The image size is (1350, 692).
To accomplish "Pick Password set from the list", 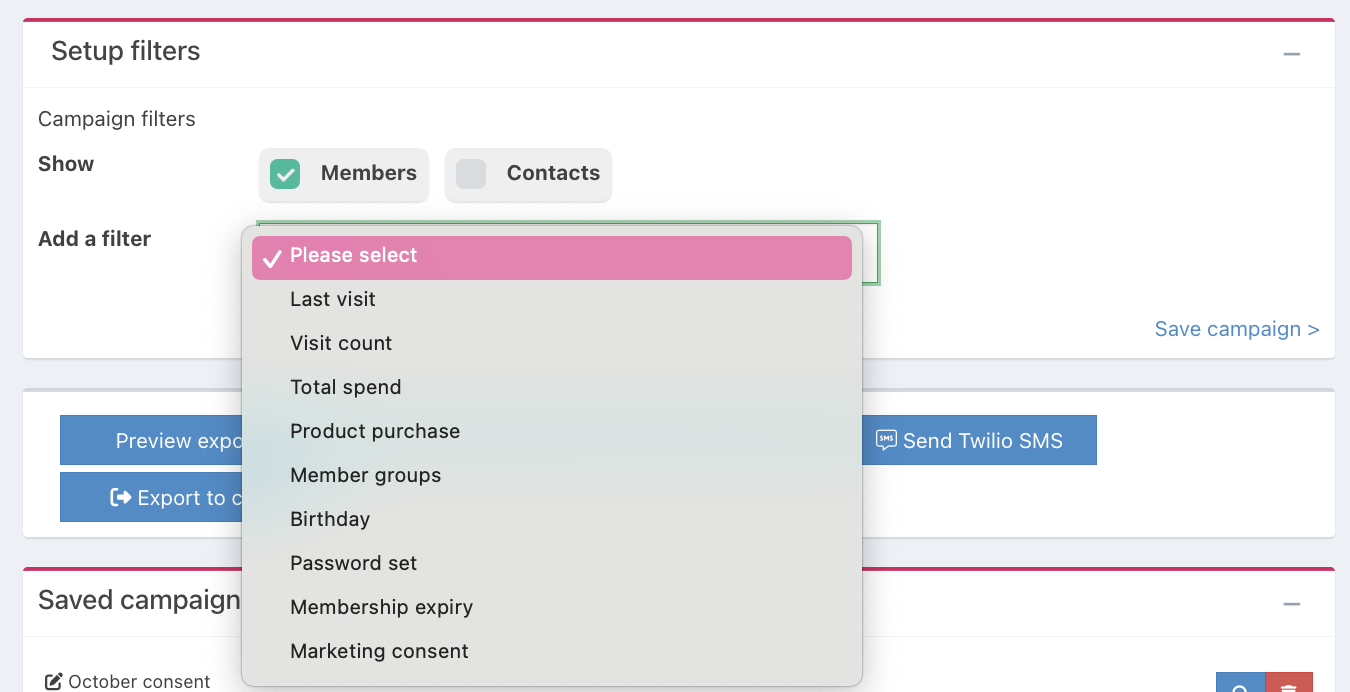I will tap(354, 563).
